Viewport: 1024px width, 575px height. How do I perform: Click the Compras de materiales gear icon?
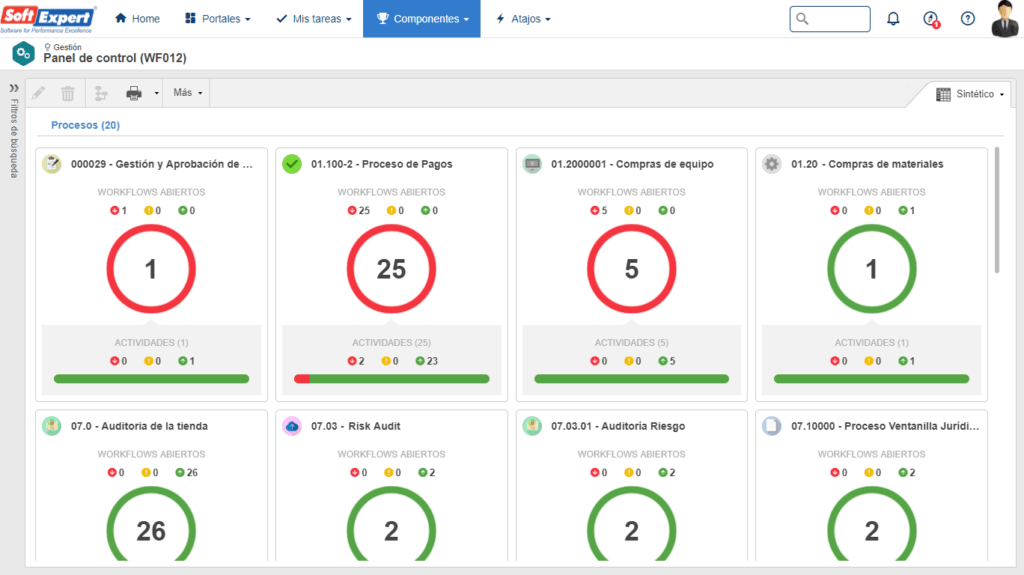click(772, 164)
